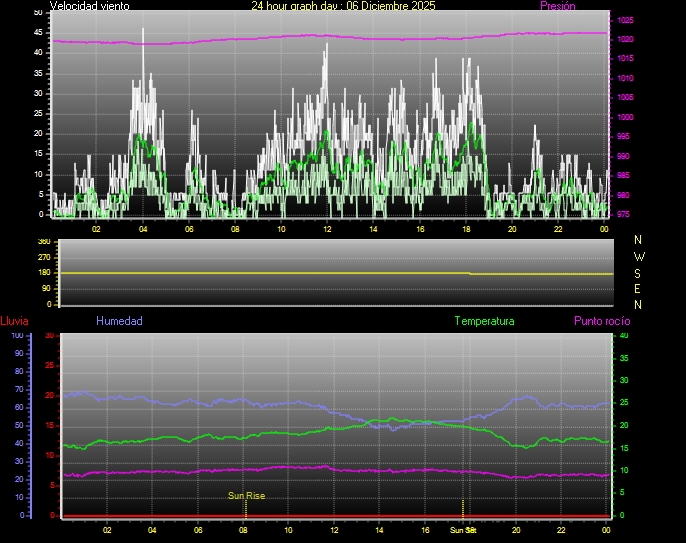Click the yellow wind direction line

point(300,273)
